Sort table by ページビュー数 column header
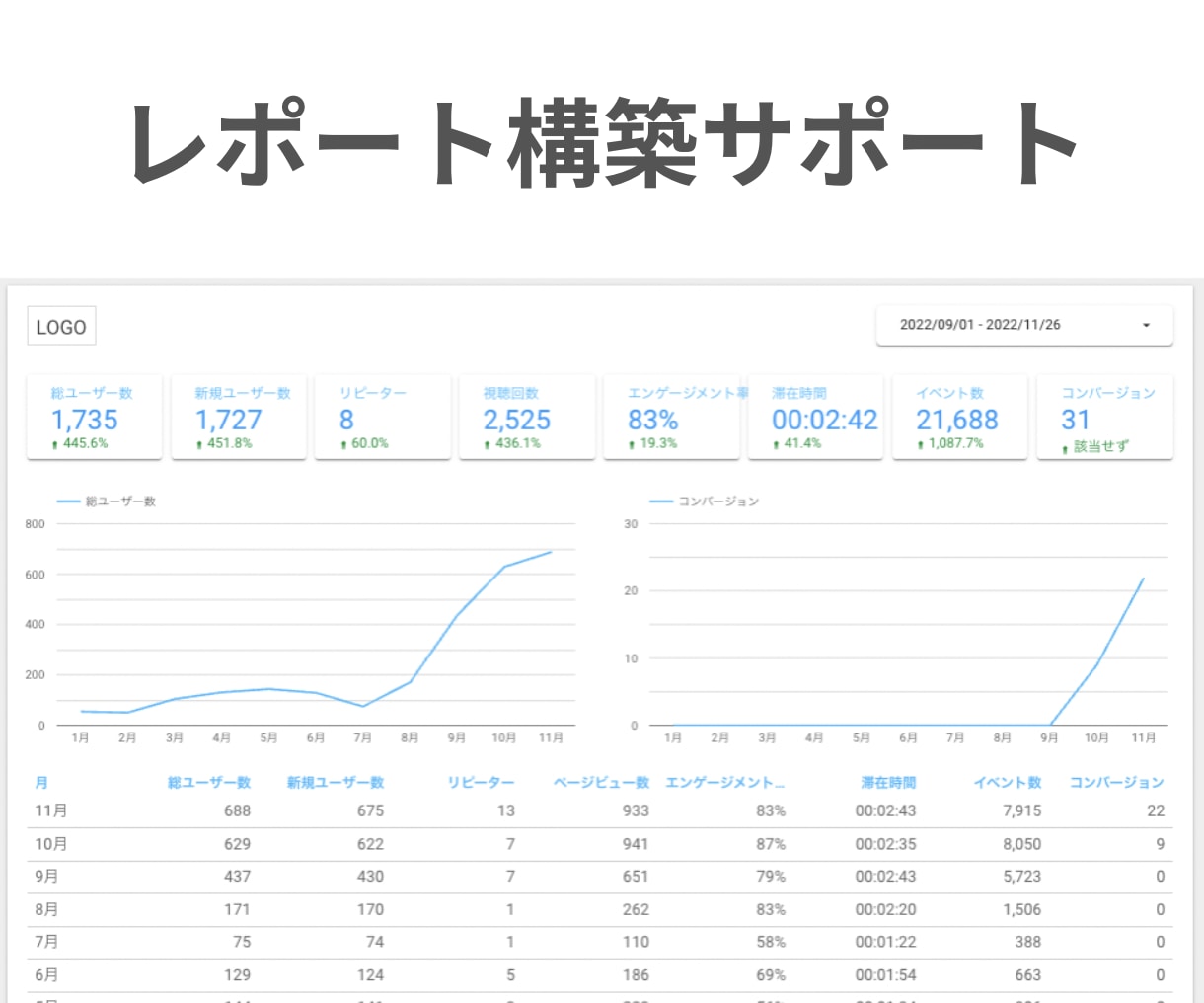The image size is (1204, 1003). [601, 782]
